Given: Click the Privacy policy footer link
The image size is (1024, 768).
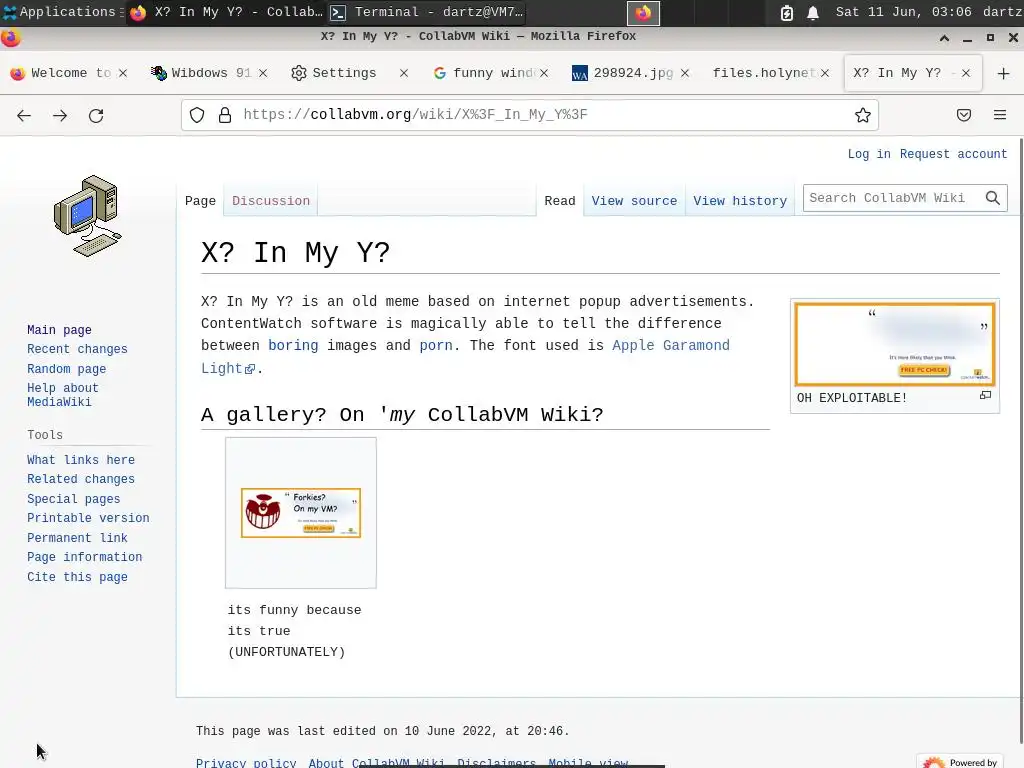Looking at the screenshot, I should (x=246, y=762).
